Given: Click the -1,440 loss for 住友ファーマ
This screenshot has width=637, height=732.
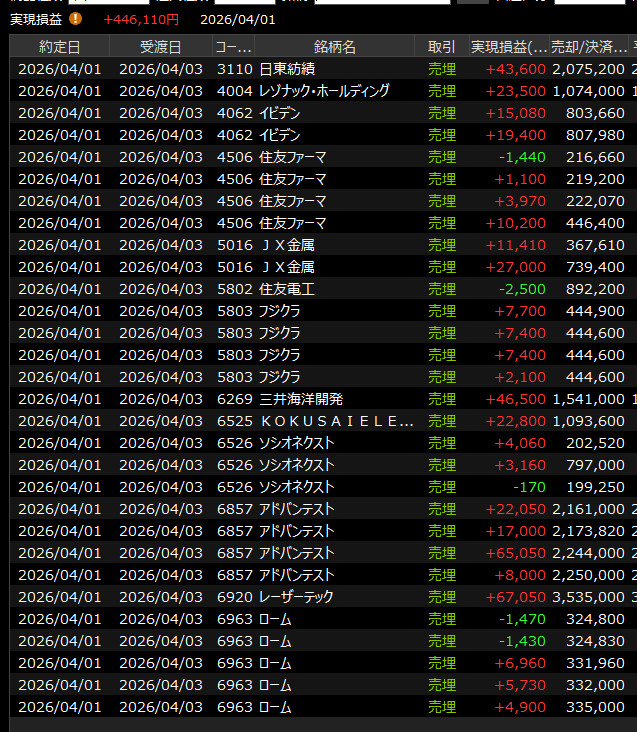Looking at the screenshot, I should 523,157.
